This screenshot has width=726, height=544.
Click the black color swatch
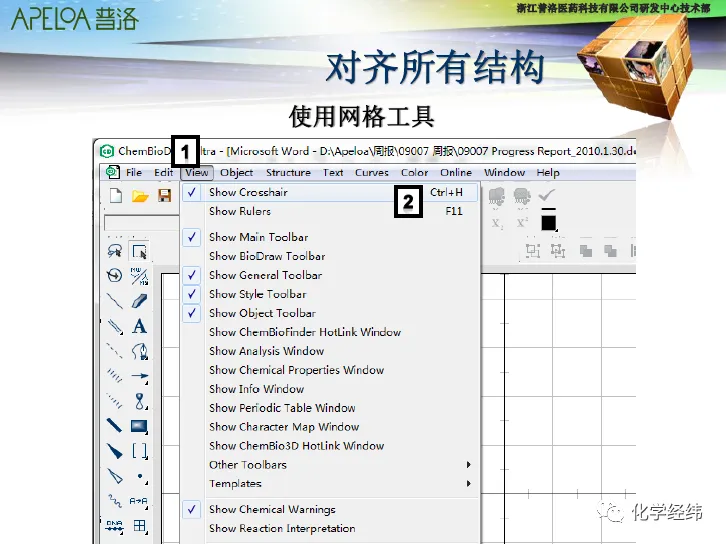tap(549, 222)
